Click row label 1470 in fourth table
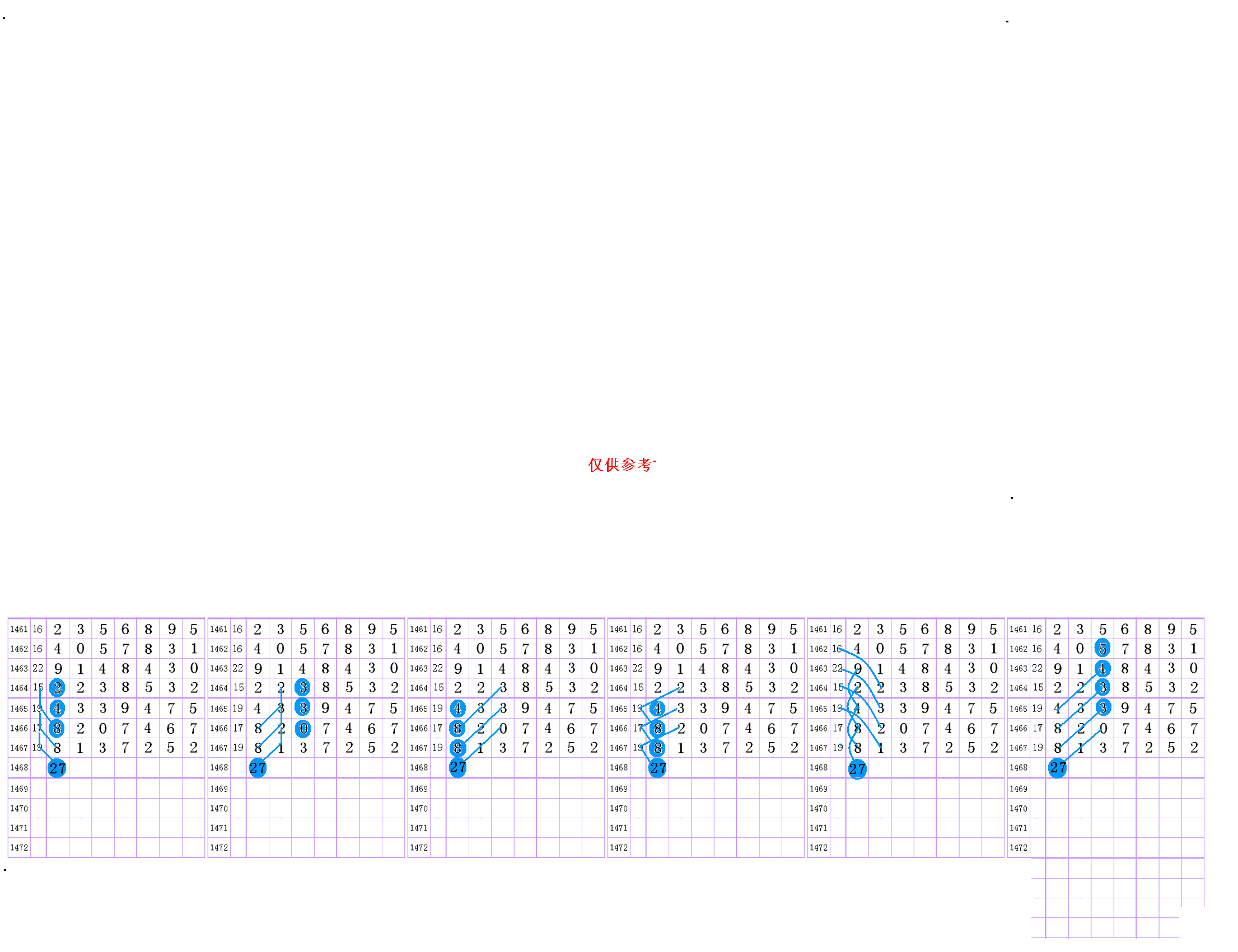The height and width of the screenshot is (952, 1238). tap(619, 809)
